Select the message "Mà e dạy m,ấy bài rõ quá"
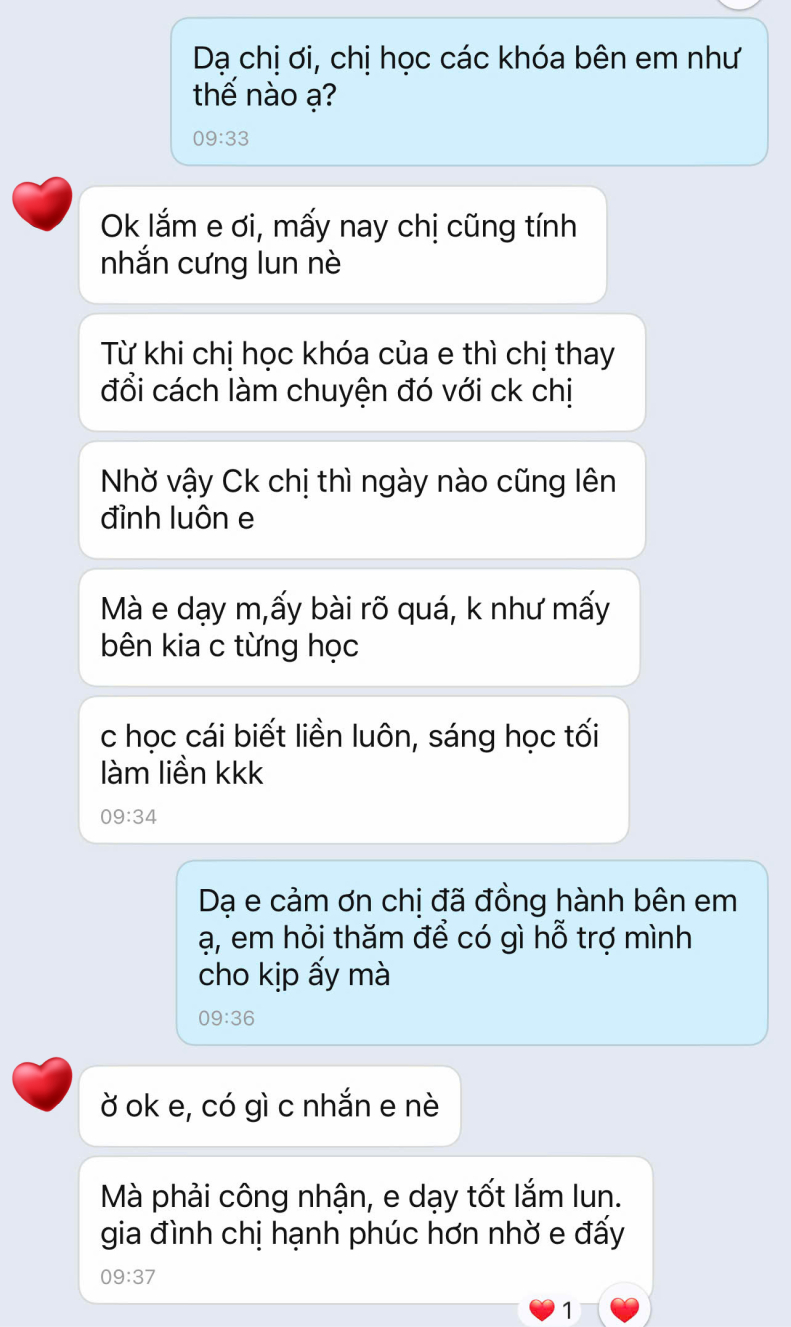The image size is (791, 1327). pos(359,627)
